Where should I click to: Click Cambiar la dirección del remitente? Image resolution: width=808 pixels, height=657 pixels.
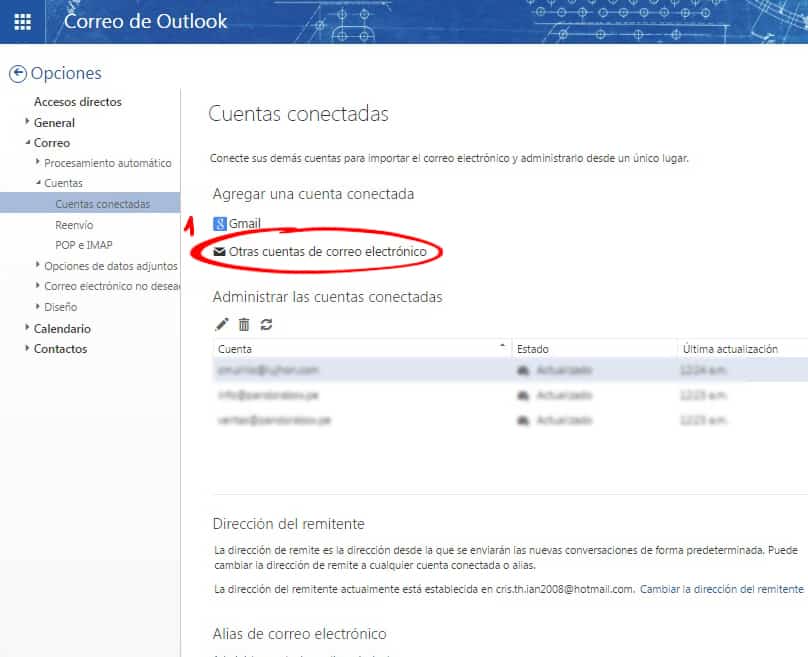(x=721, y=589)
